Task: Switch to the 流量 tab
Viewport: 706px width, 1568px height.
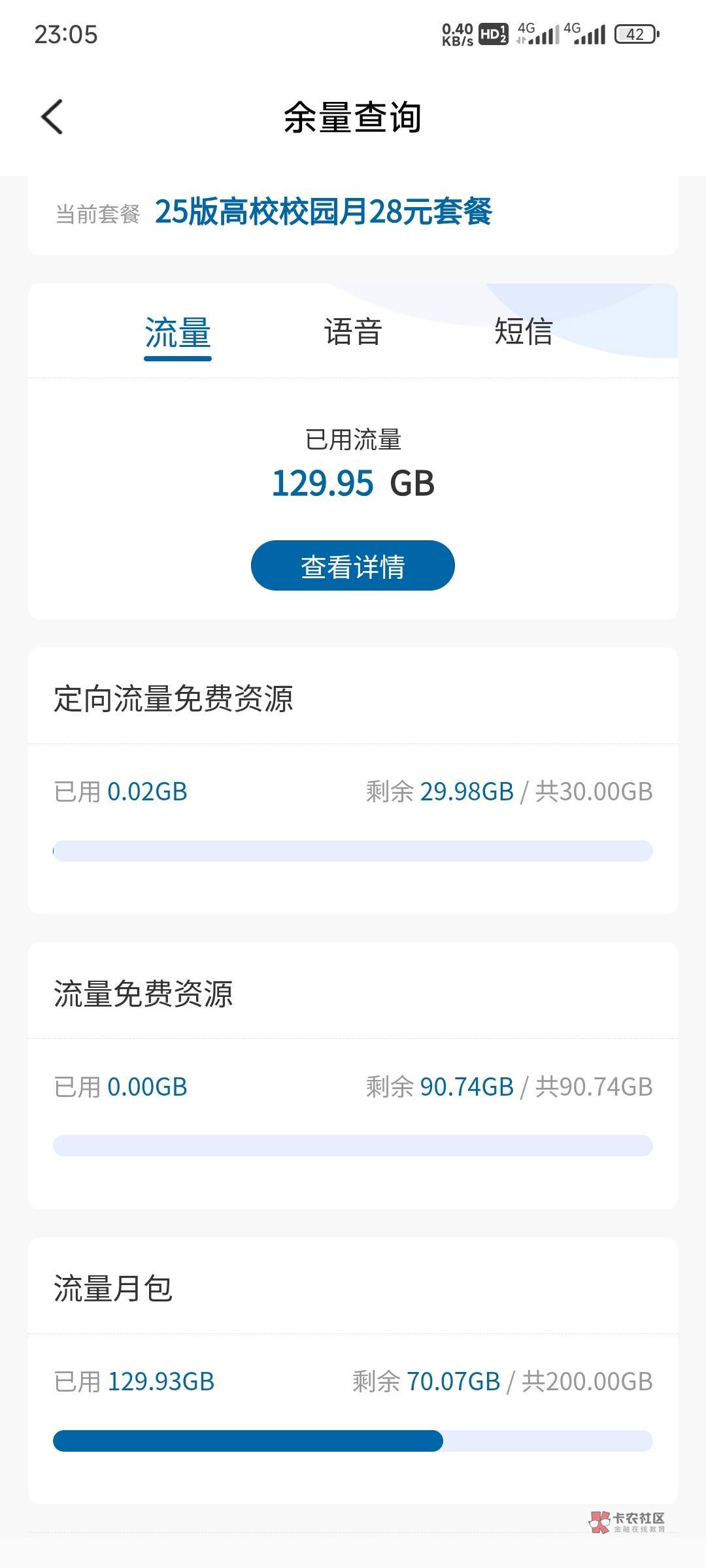Action: [x=178, y=332]
